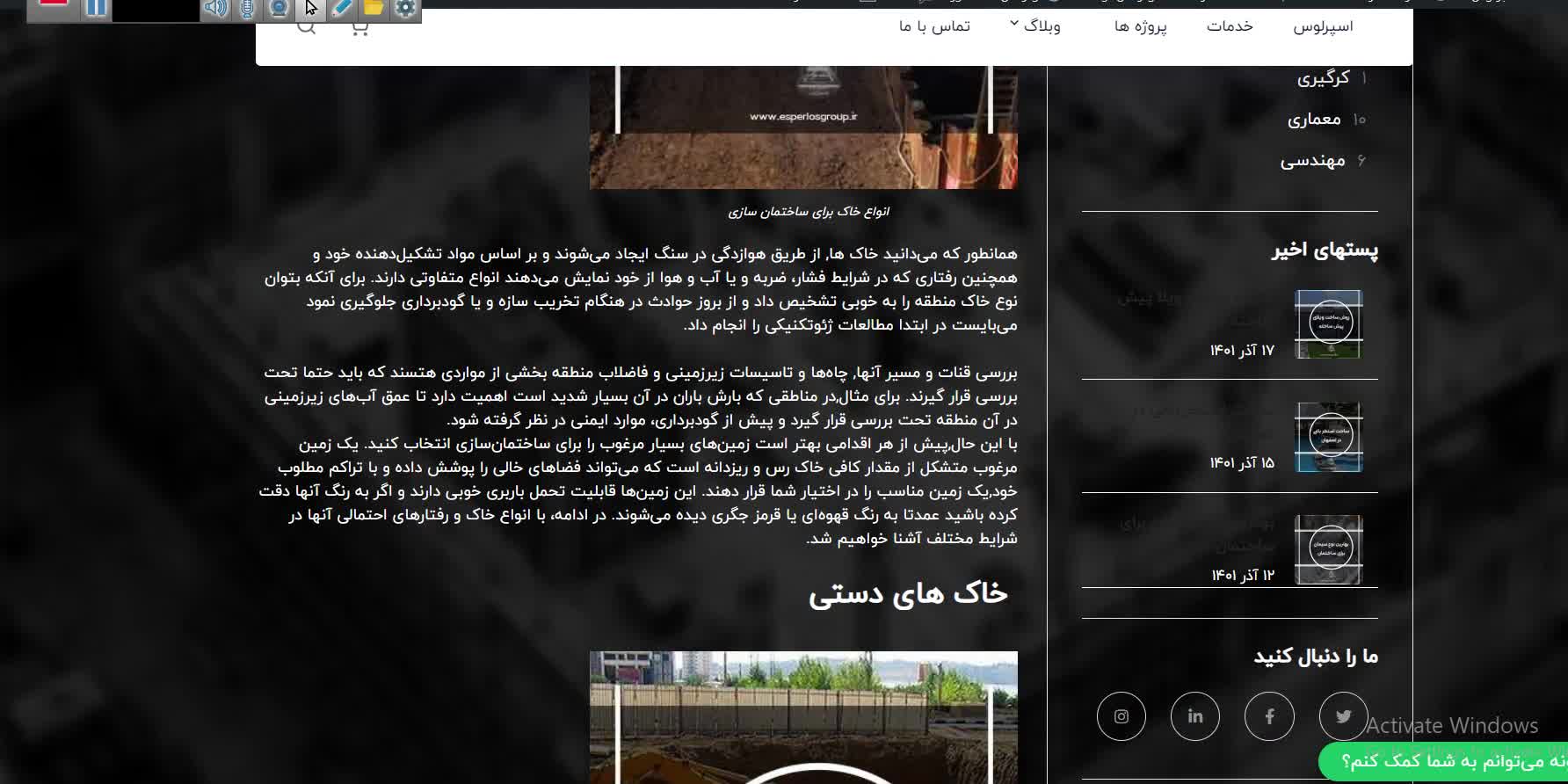Open the خدمات menu item

coord(1229,26)
